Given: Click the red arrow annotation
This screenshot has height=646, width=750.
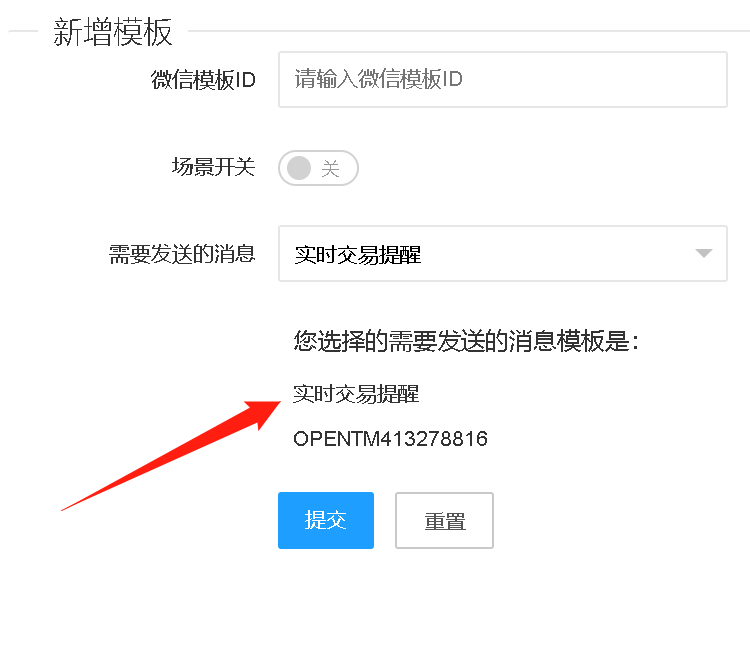Looking at the screenshot, I should pyautogui.click(x=171, y=456).
